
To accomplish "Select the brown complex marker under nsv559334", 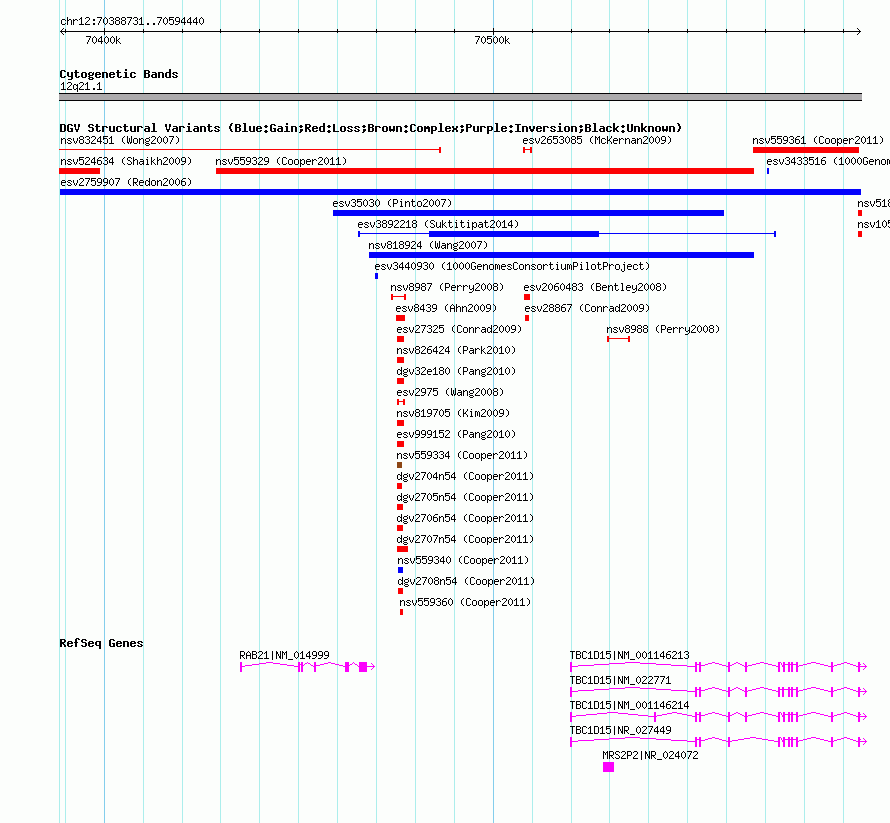I will (400, 465).
